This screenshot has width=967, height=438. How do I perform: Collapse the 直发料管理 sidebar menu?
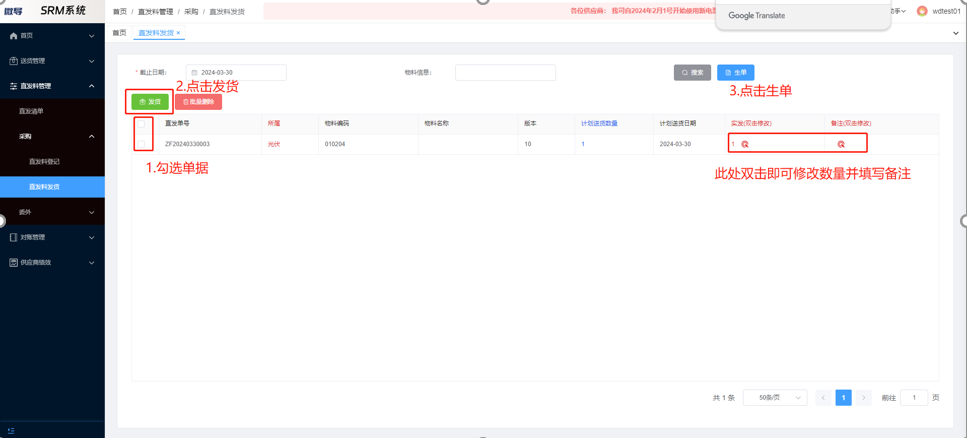tap(92, 86)
